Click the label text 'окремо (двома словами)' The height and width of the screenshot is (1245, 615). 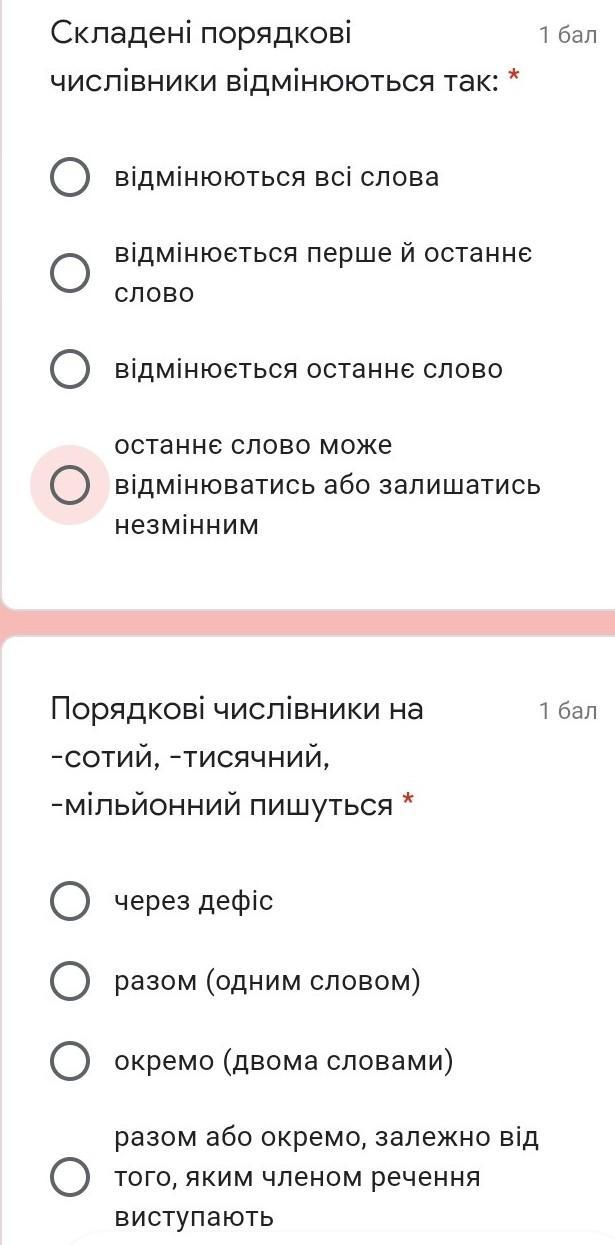pos(284,1061)
